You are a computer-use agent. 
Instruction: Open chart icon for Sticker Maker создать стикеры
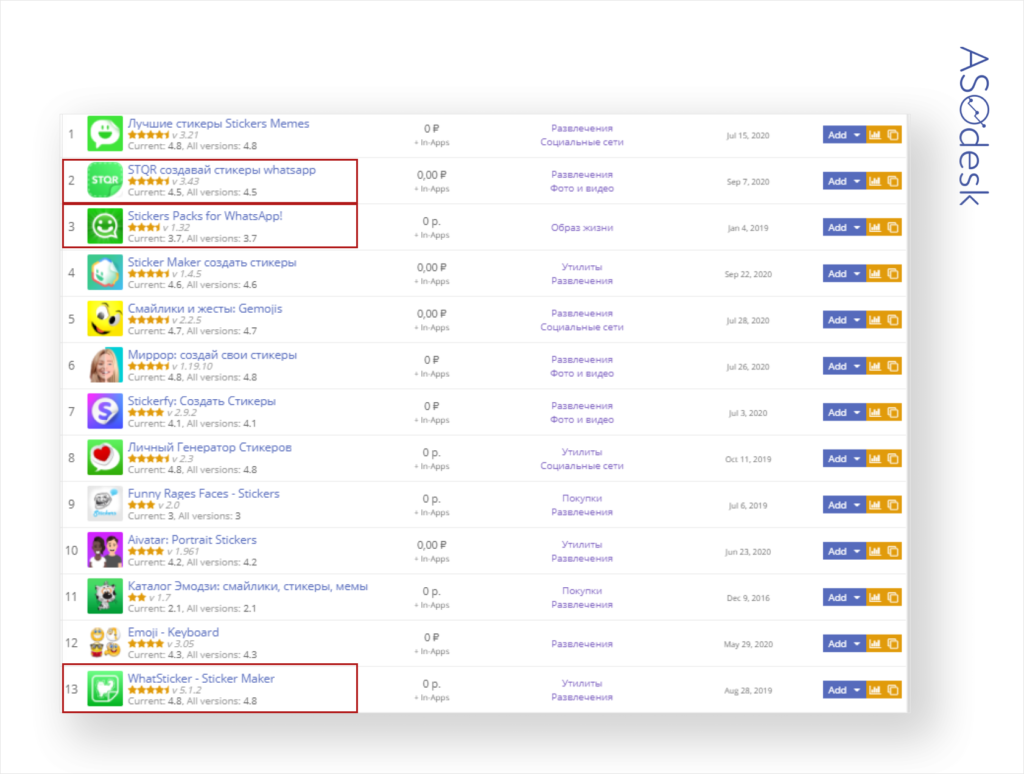[x=875, y=274]
